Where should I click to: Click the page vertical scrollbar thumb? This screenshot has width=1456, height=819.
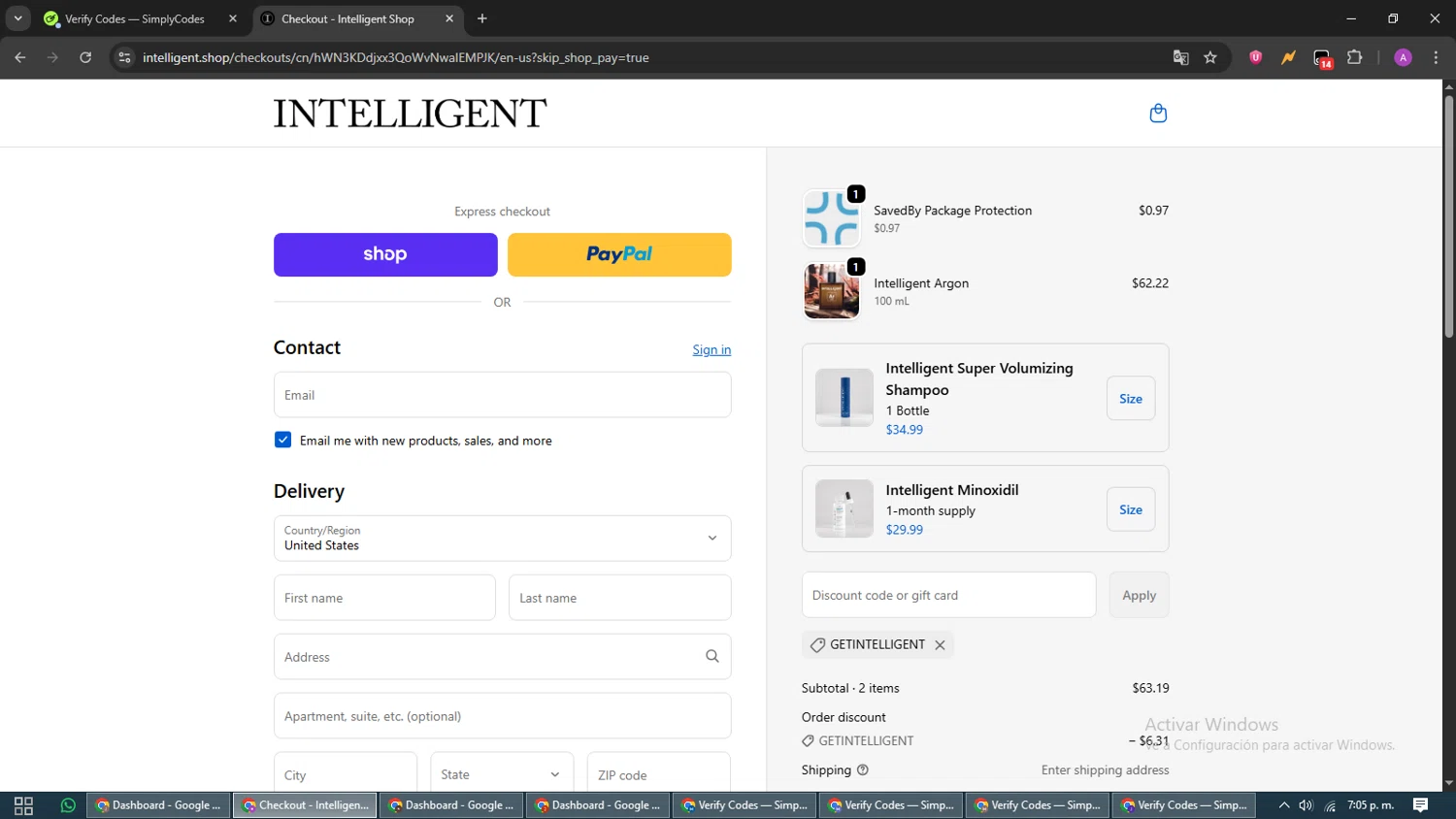tap(1448, 216)
